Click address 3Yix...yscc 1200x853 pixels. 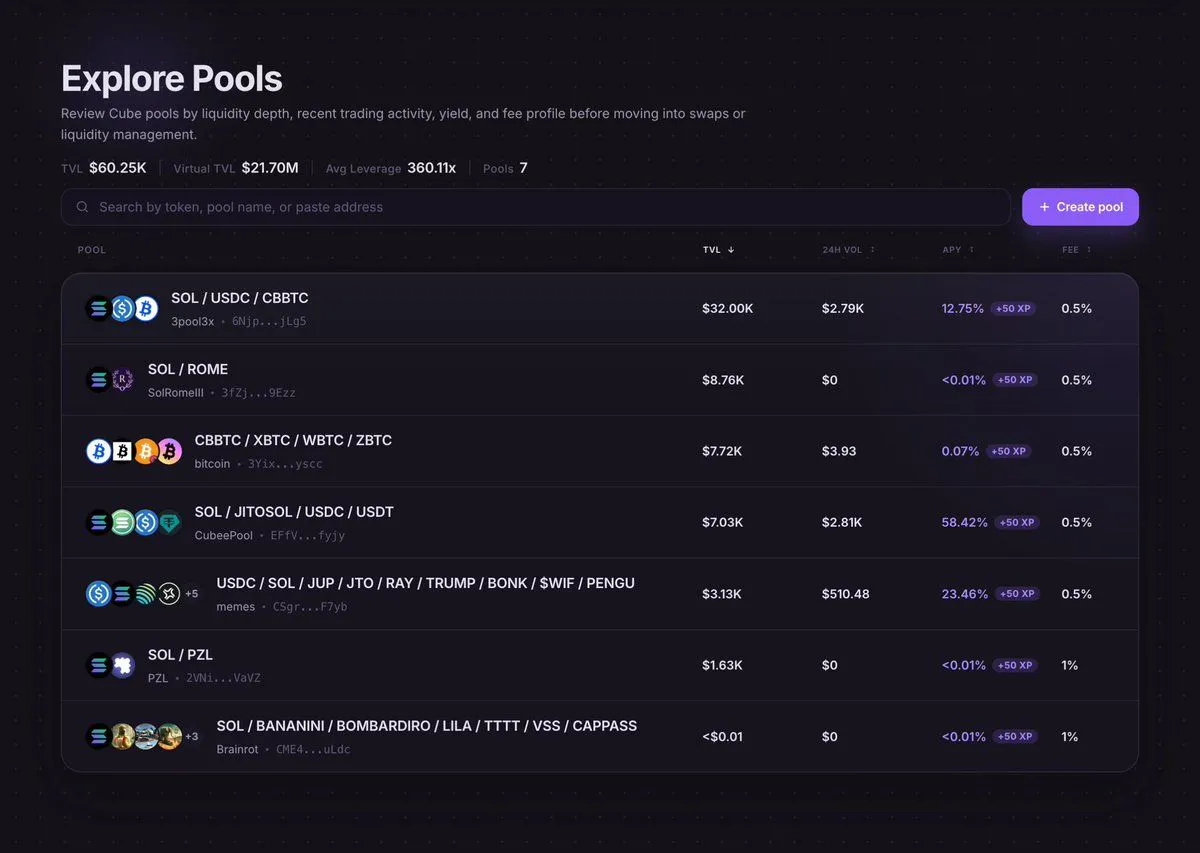[285, 464]
